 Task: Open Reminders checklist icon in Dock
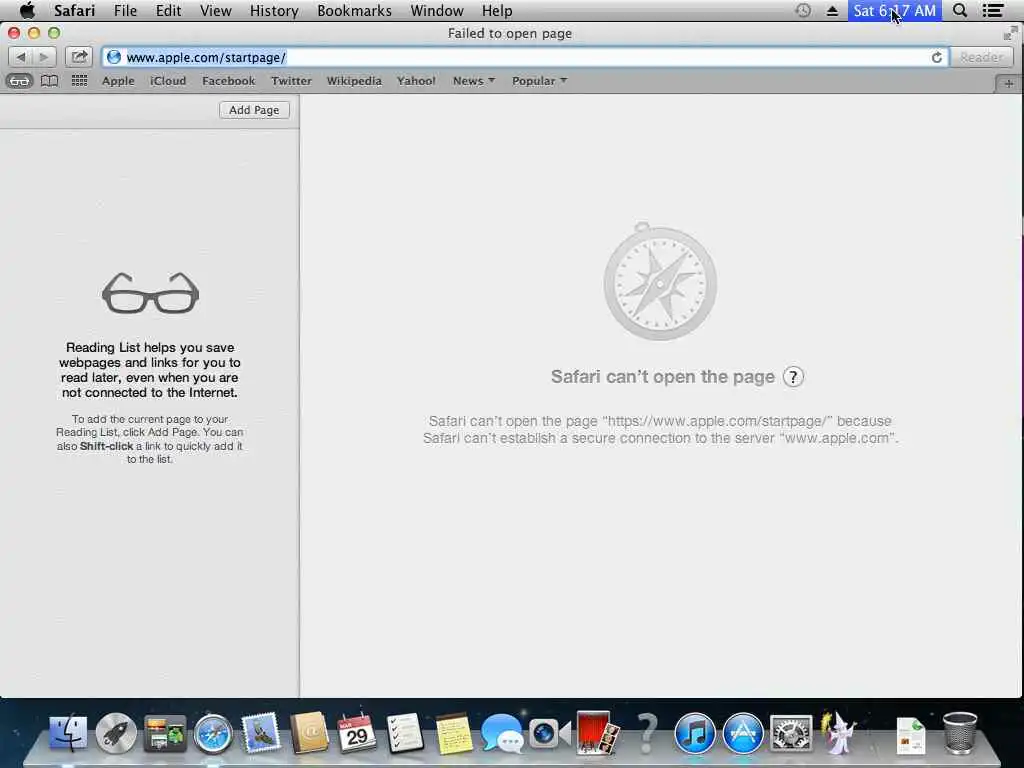[405, 733]
